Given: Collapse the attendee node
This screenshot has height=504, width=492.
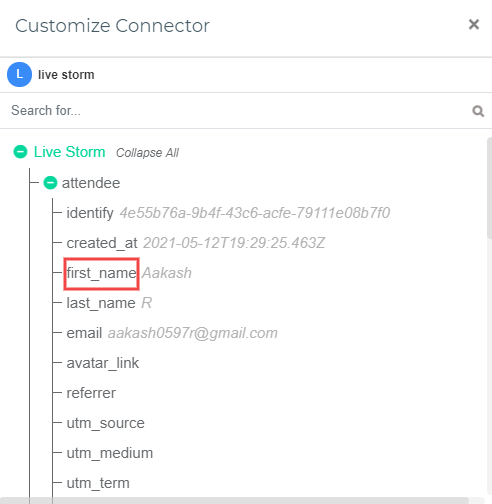Looking at the screenshot, I should coord(50,183).
